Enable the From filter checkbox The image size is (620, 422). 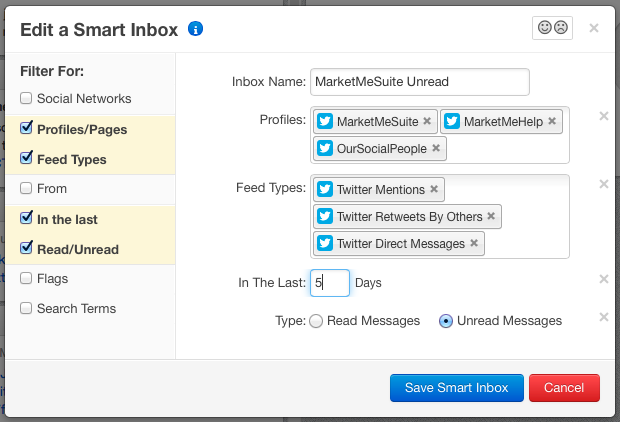tap(26, 188)
